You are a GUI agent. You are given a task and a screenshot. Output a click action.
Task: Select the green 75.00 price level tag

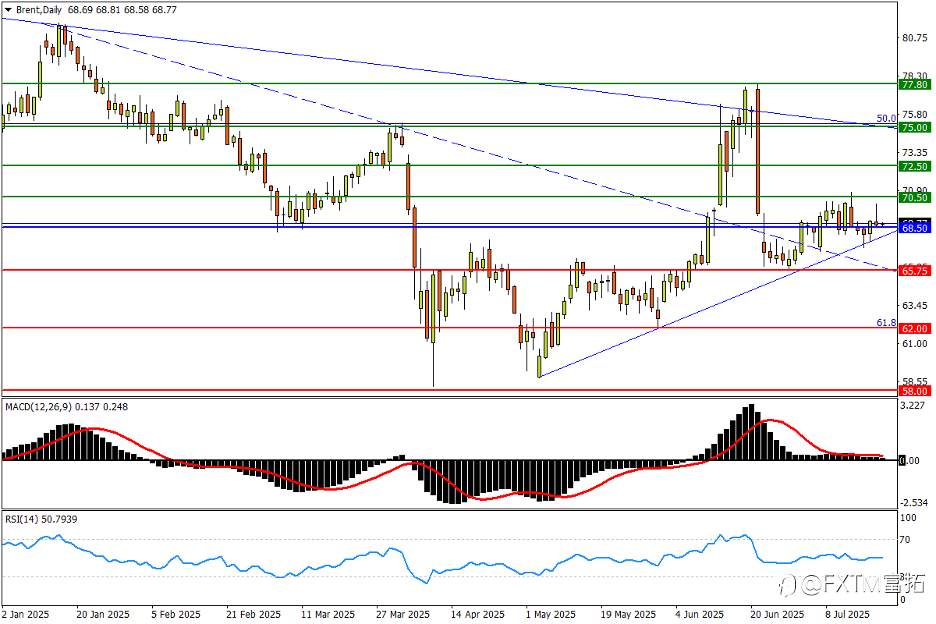pos(915,127)
